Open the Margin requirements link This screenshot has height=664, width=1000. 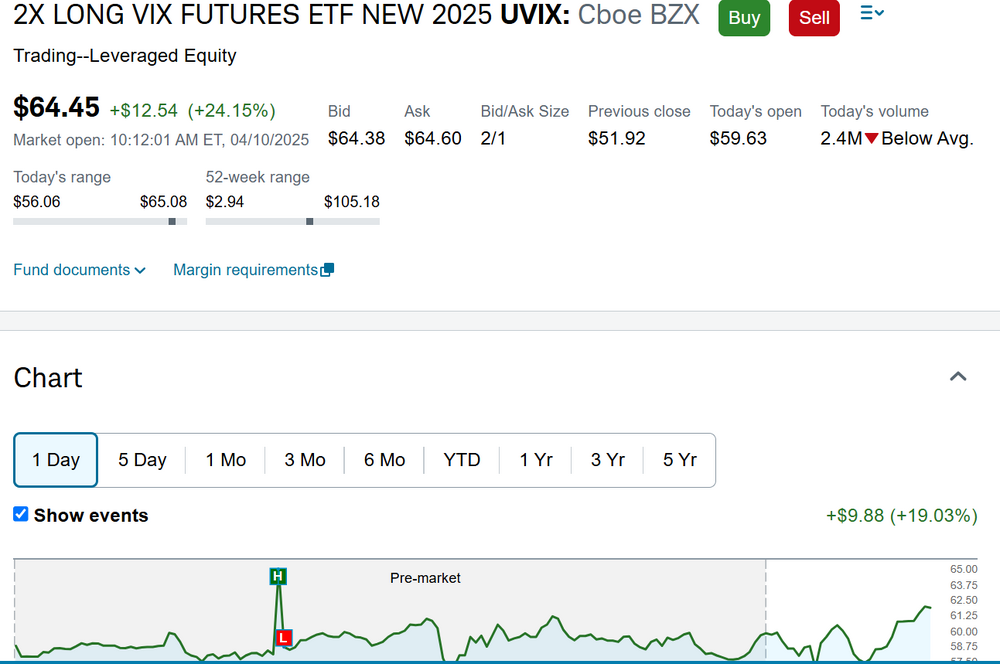click(245, 270)
